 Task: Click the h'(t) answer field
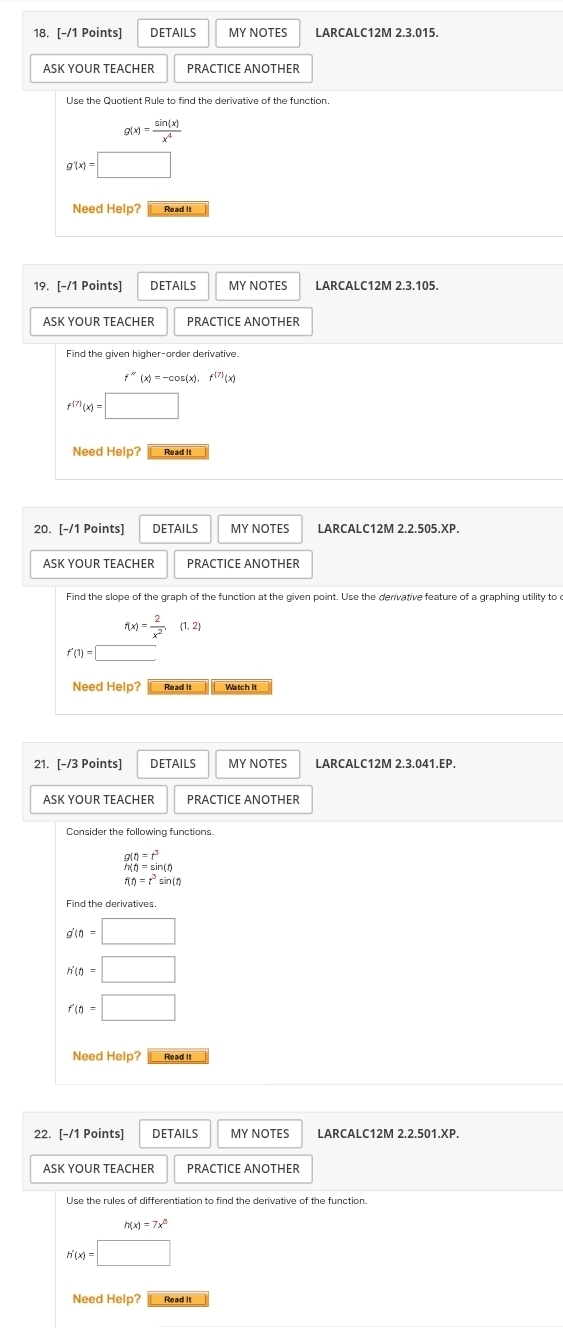tap(139, 970)
